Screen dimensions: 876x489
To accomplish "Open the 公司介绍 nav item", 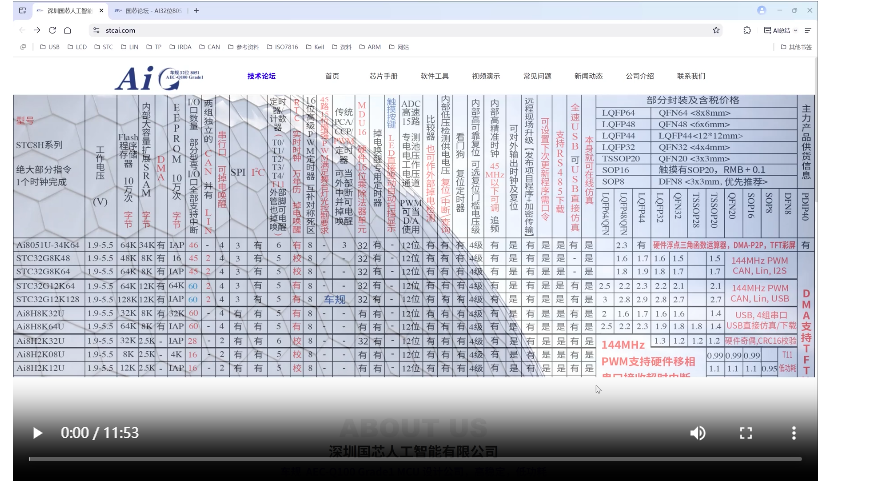I will (640, 76).
